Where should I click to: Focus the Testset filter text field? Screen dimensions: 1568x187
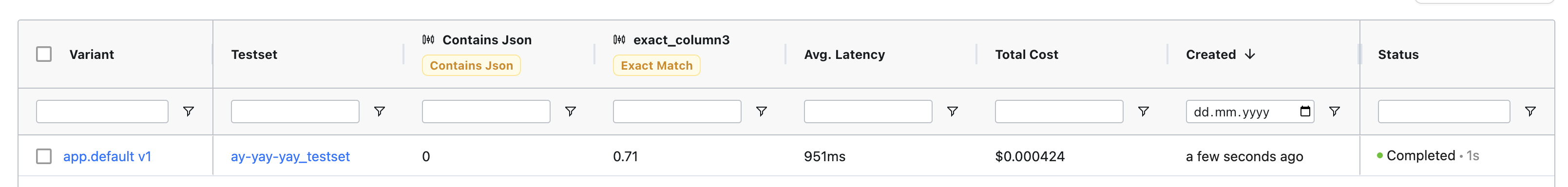295,112
